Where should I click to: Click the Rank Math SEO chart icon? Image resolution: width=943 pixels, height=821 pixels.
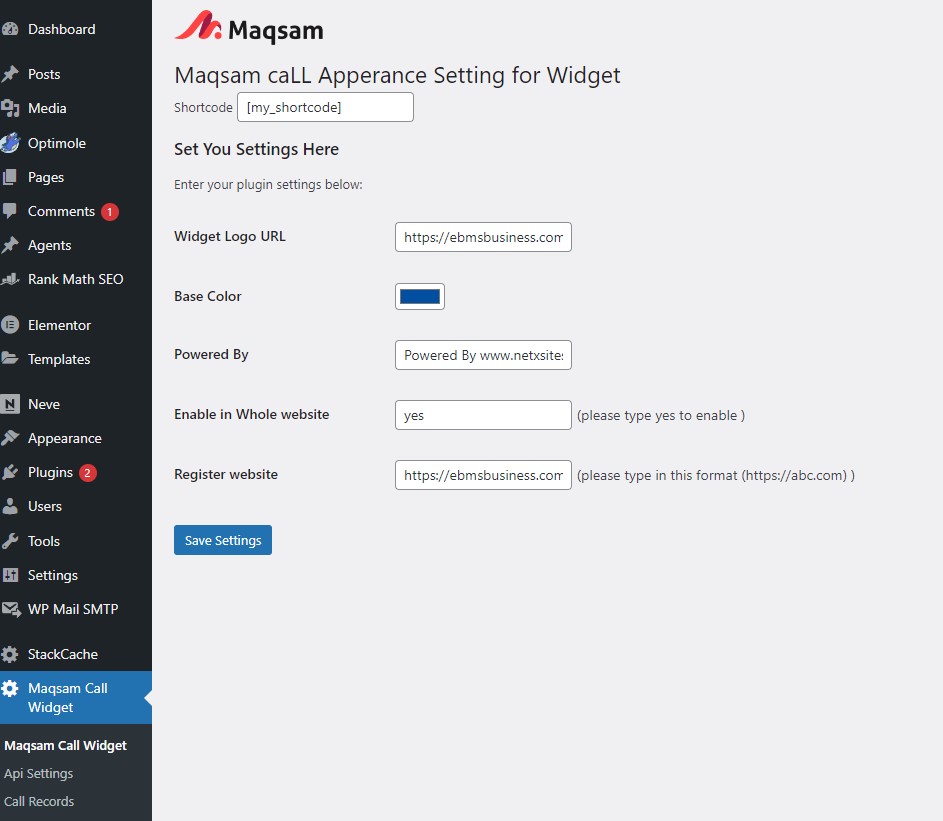(x=10, y=279)
